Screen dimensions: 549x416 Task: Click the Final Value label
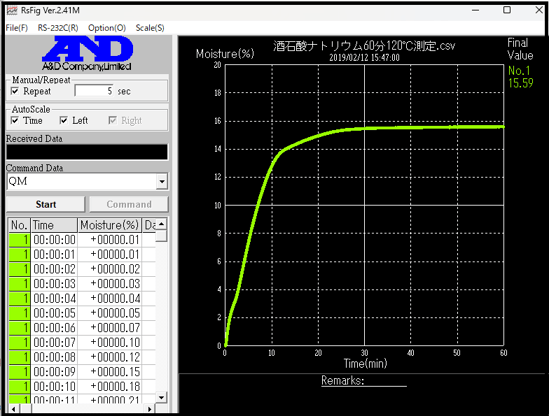[x=520, y=49]
